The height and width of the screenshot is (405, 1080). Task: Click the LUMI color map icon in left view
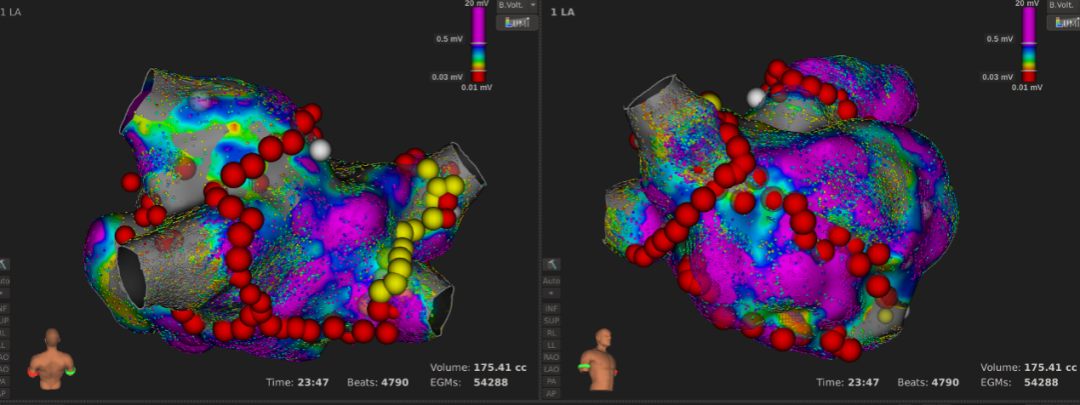coord(517,23)
